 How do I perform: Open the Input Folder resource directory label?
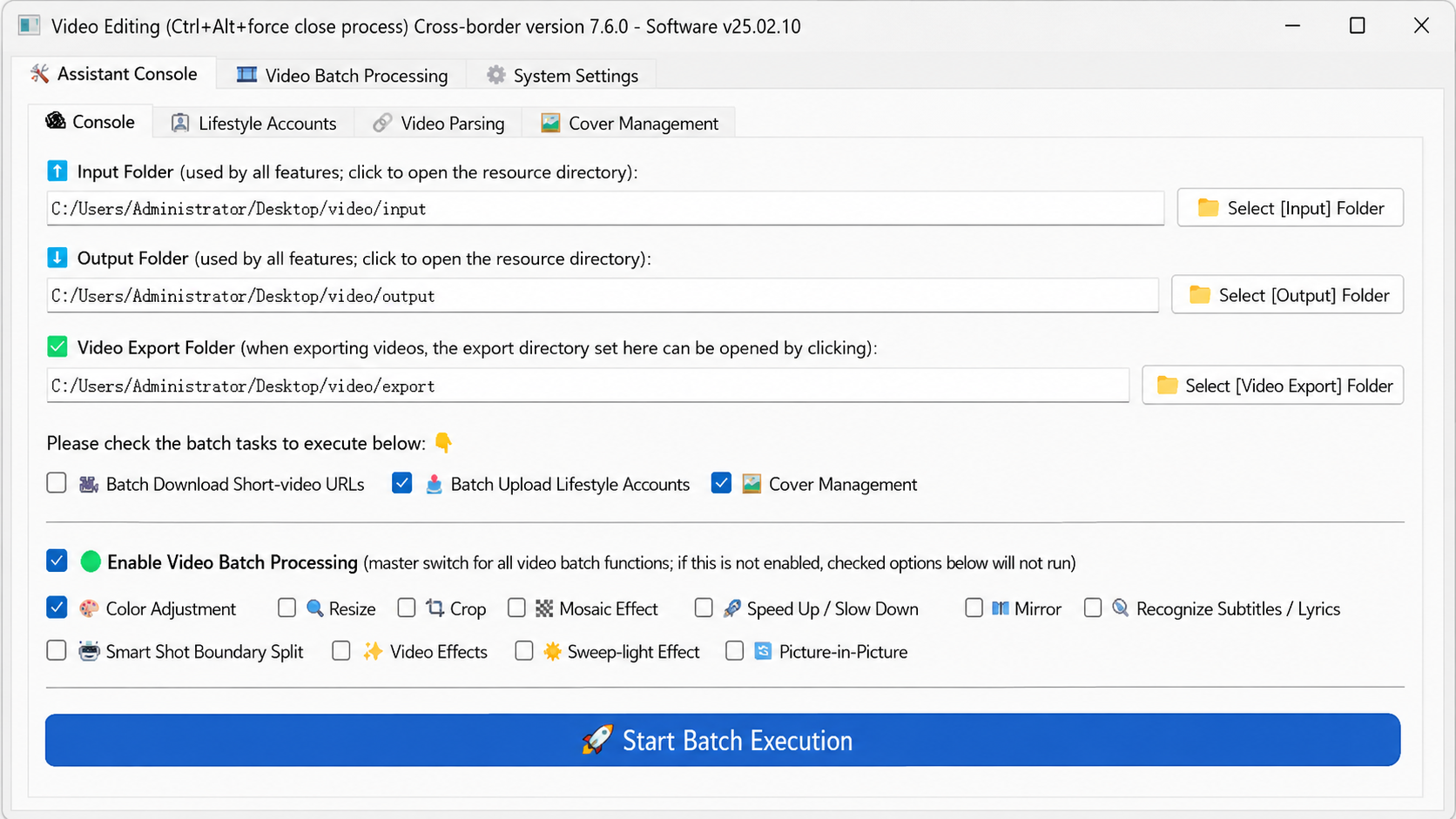pos(357,172)
